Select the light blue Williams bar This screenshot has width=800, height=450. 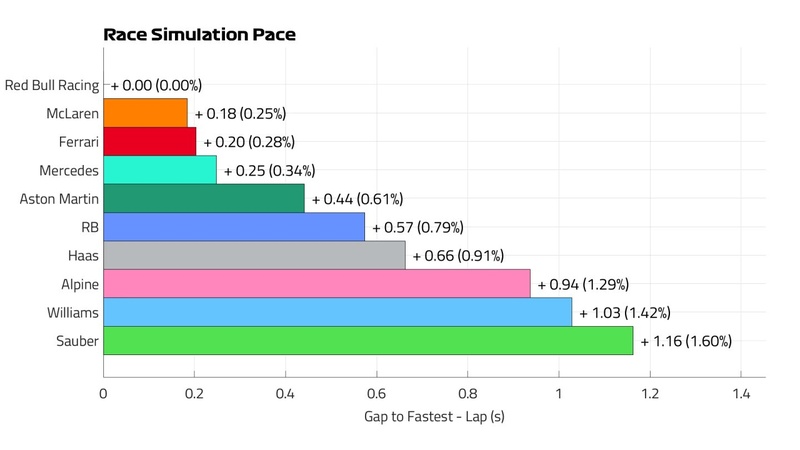(x=337, y=312)
